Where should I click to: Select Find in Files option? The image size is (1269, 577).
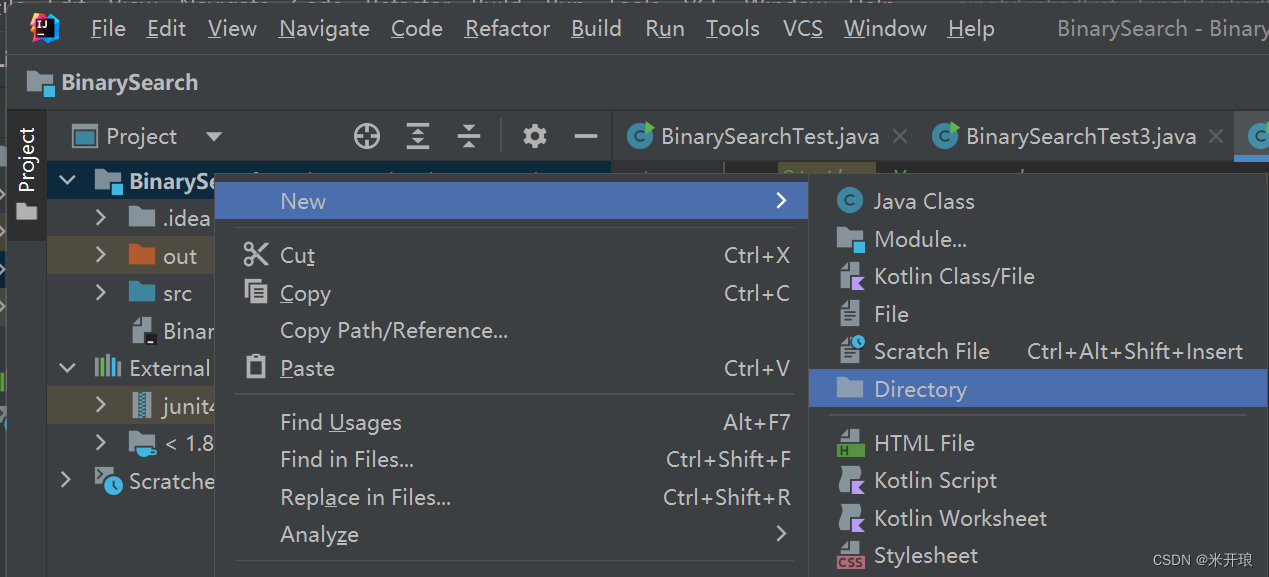click(x=347, y=460)
